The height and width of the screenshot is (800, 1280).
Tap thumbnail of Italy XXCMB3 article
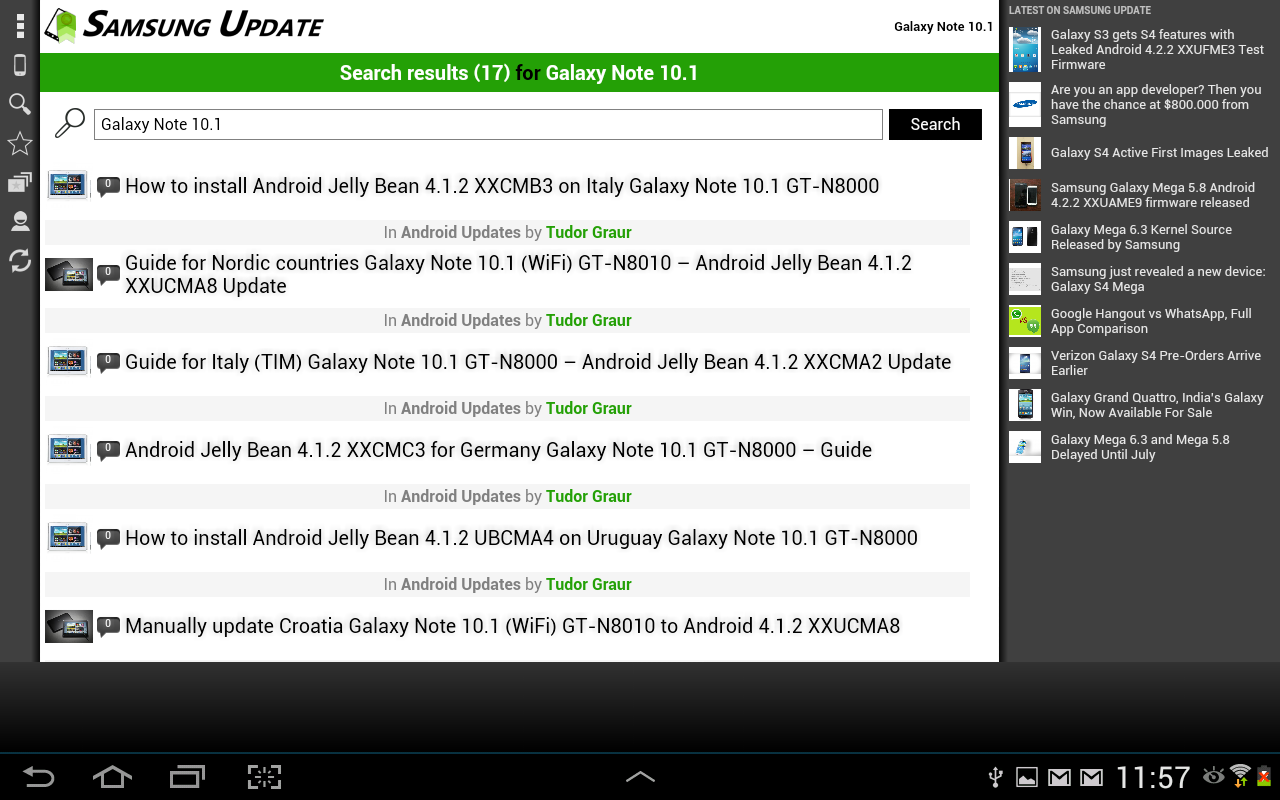pos(68,185)
